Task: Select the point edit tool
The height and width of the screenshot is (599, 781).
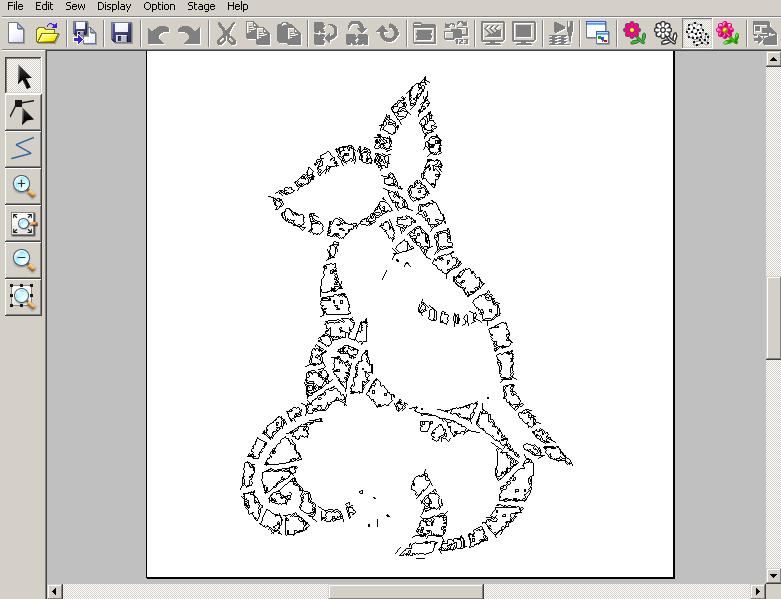Action: [23, 113]
